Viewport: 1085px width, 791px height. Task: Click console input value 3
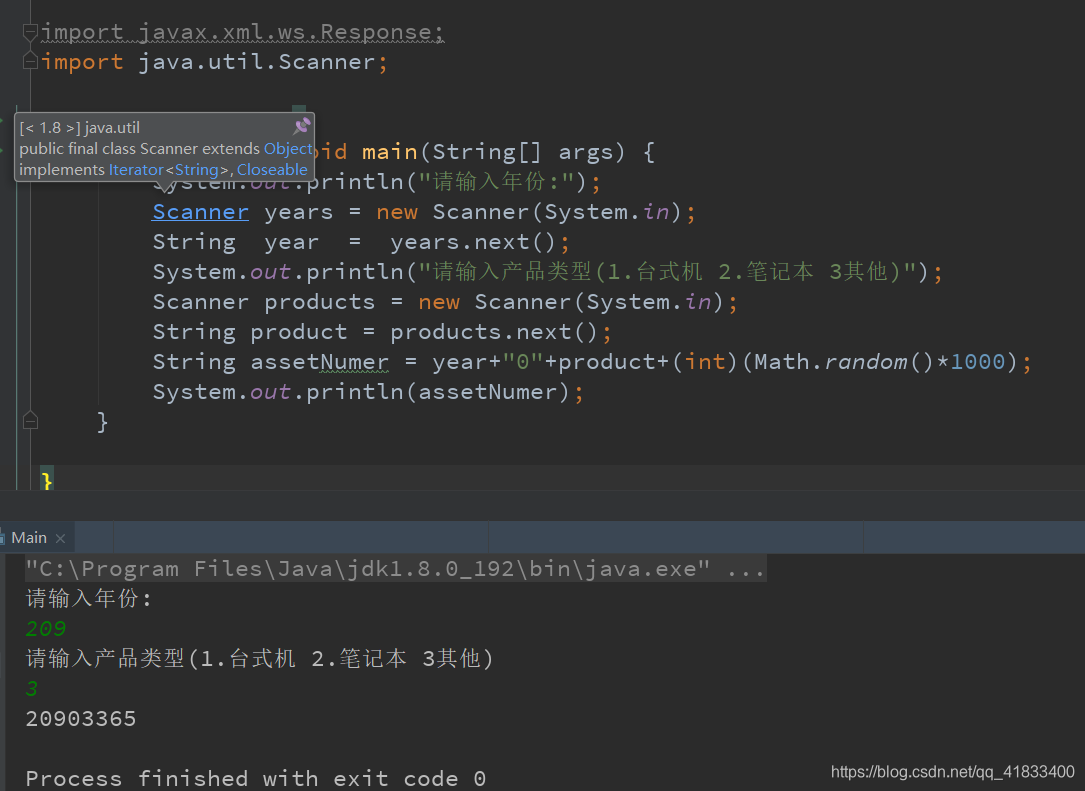pyautogui.click(x=32, y=689)
